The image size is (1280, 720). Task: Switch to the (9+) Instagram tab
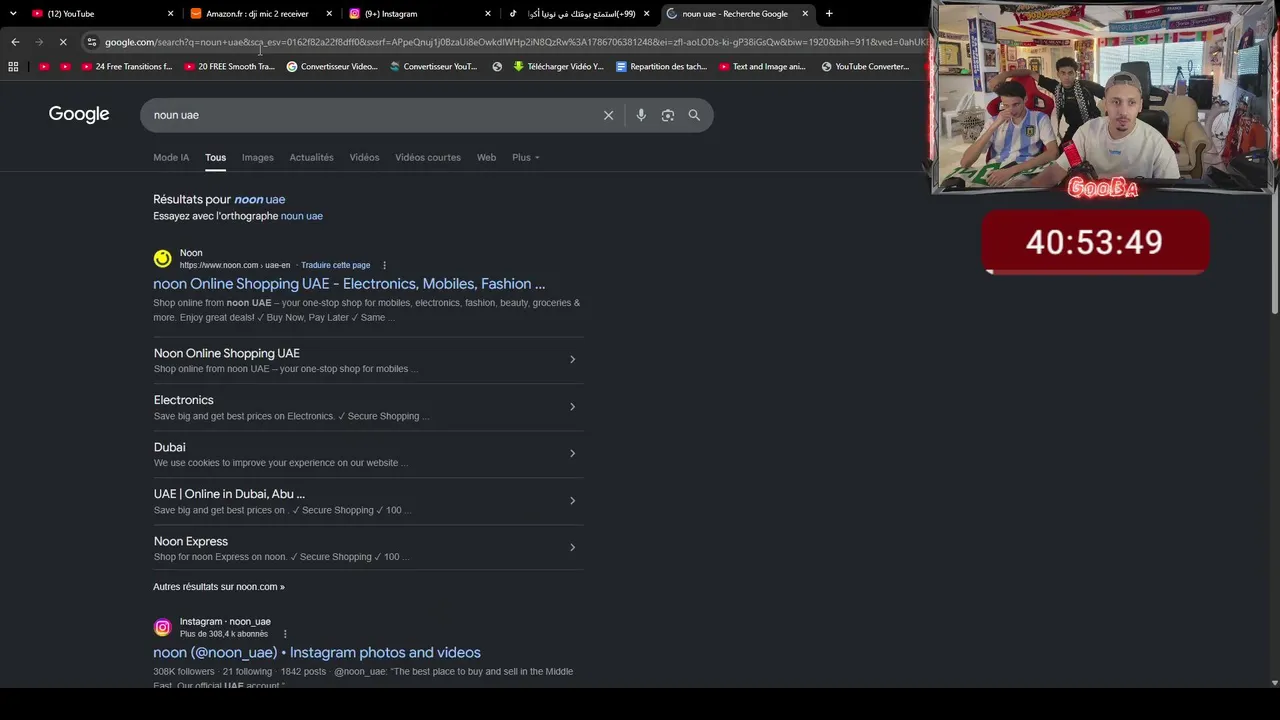(x=419, y=14)
